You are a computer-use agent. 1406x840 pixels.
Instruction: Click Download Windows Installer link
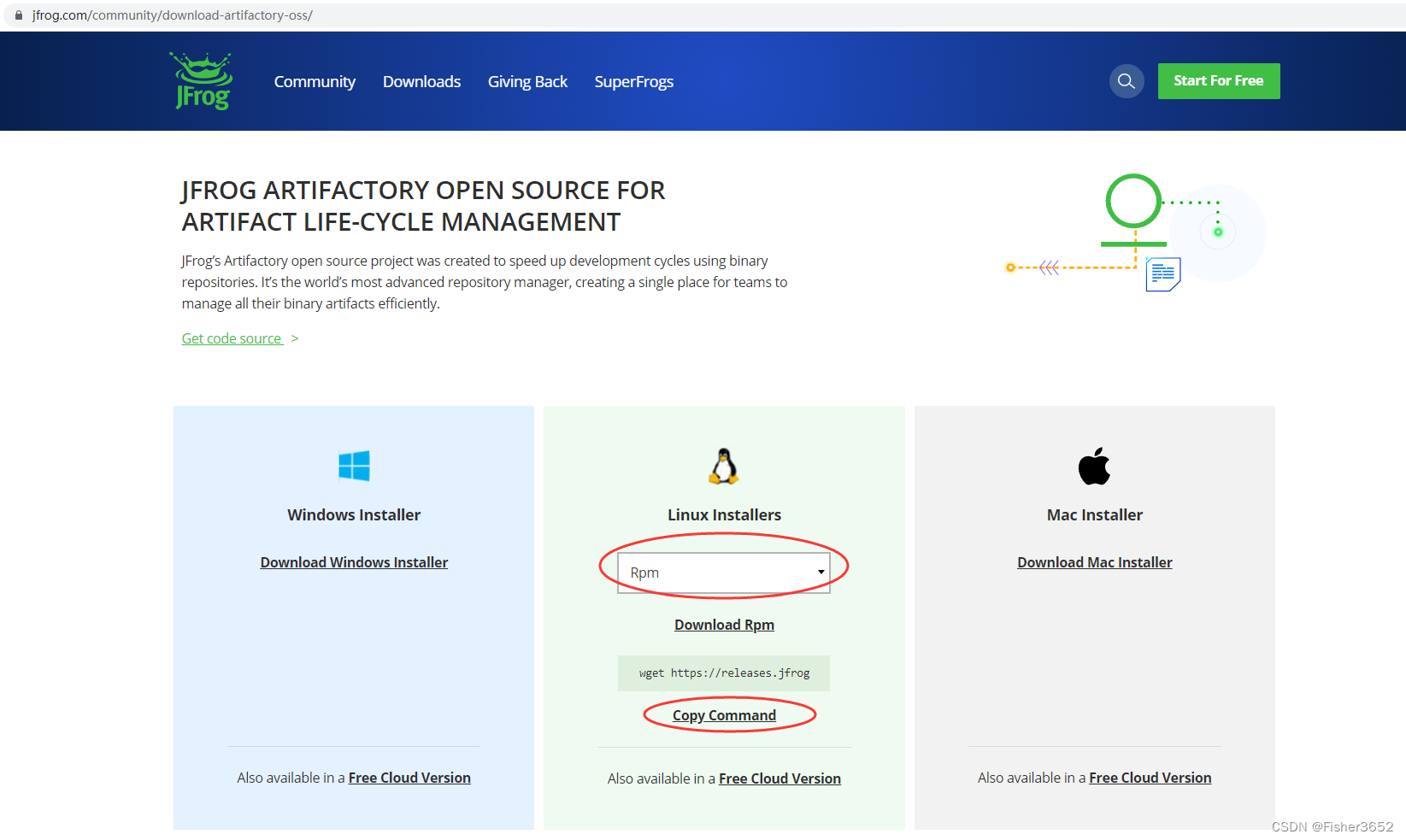(x=354, y=562)
